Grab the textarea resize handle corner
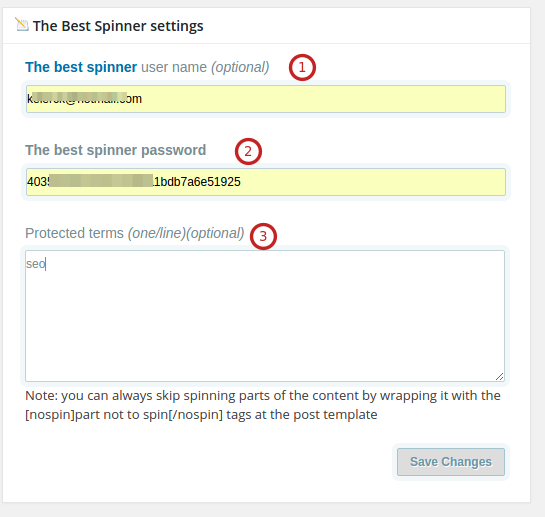 pyautogui.click(x=499, y=377)
